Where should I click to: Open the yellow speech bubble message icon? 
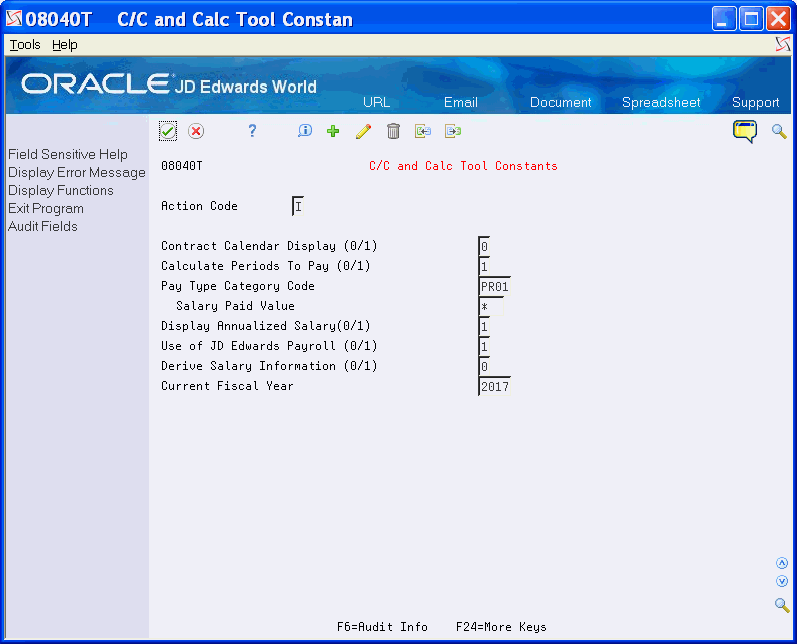pos(745,131)
